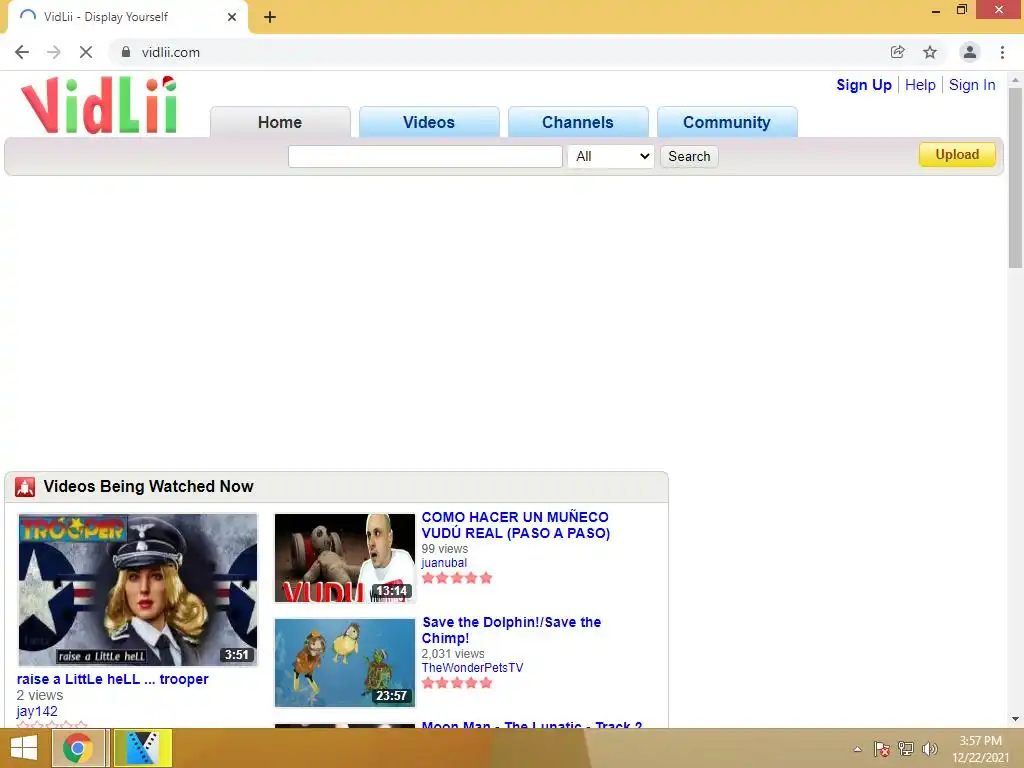Click the 2,031 views text
Viewport: 1024px width, 768px height.
pyautogui.click(x=453, y=654)
